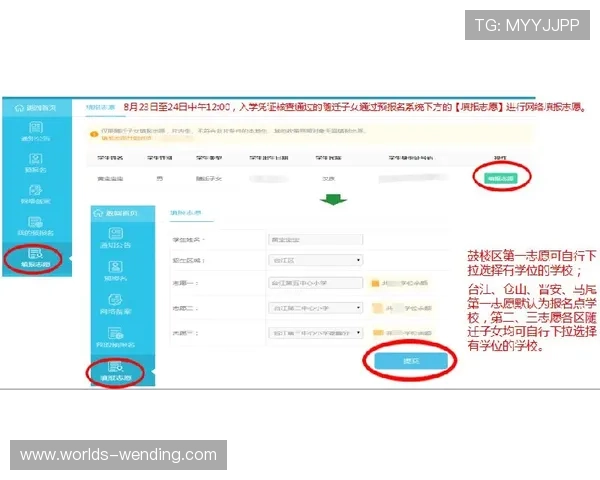Open 通知公告 icon in student-list page sidebar
This screenshot has width=600, height=480.
[x=36, y=127]
